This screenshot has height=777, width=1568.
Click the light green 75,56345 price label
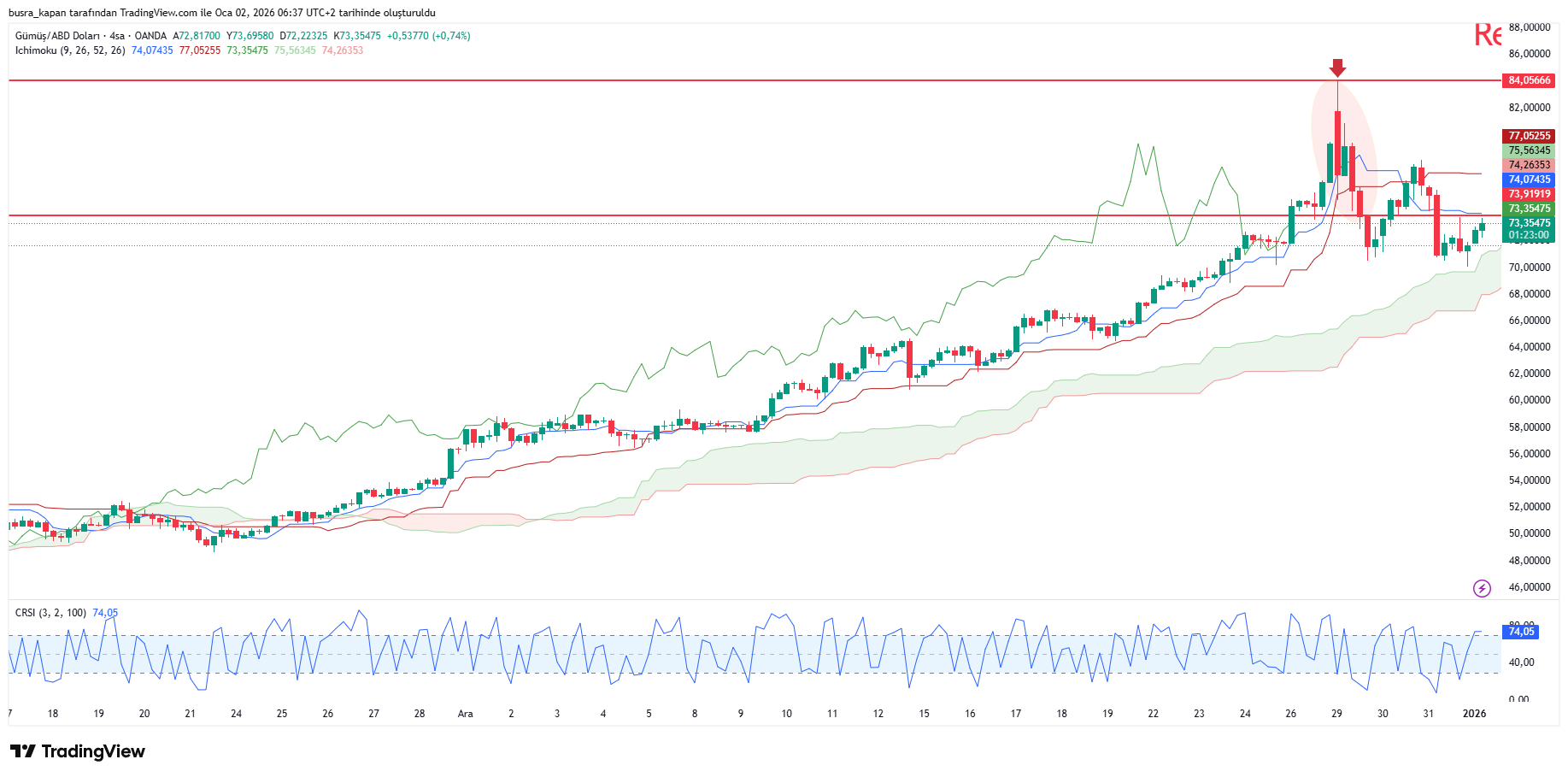pyautogui.click(x=1529, y=150)
